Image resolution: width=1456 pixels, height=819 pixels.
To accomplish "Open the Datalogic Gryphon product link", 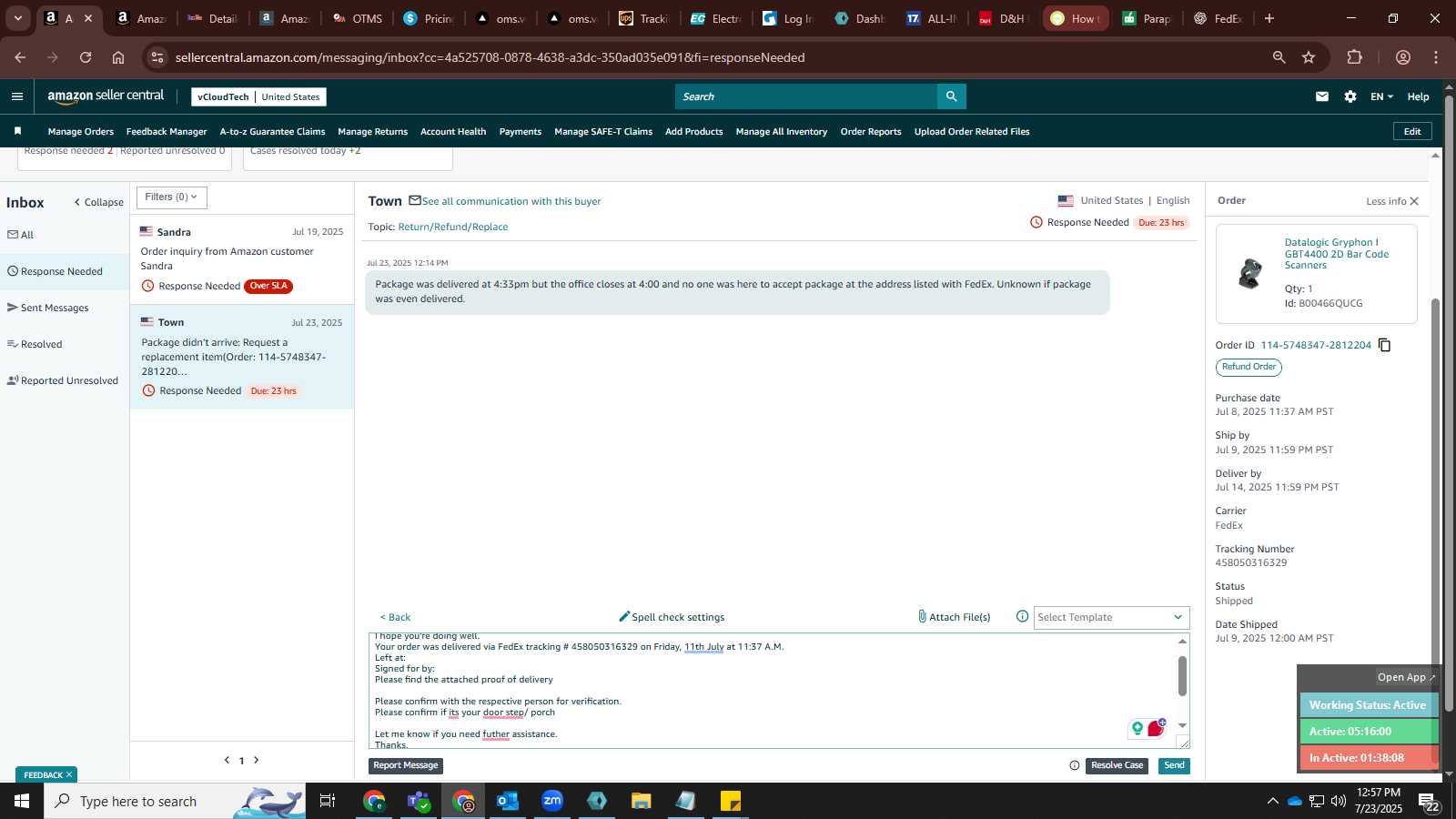I will pos(1336,254).
